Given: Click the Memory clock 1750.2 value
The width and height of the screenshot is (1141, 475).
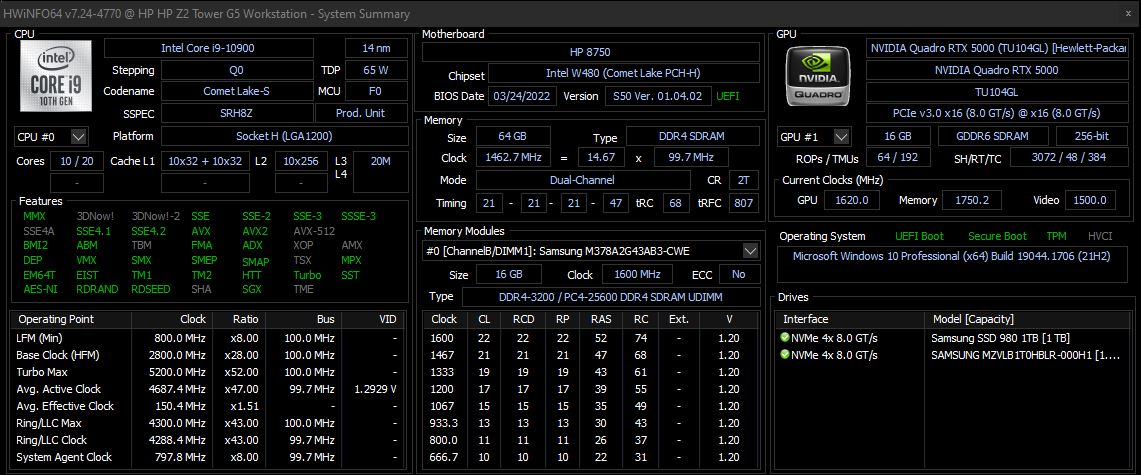Looking at the screenshot, I should pyautogui.click(x=971, y=200).
